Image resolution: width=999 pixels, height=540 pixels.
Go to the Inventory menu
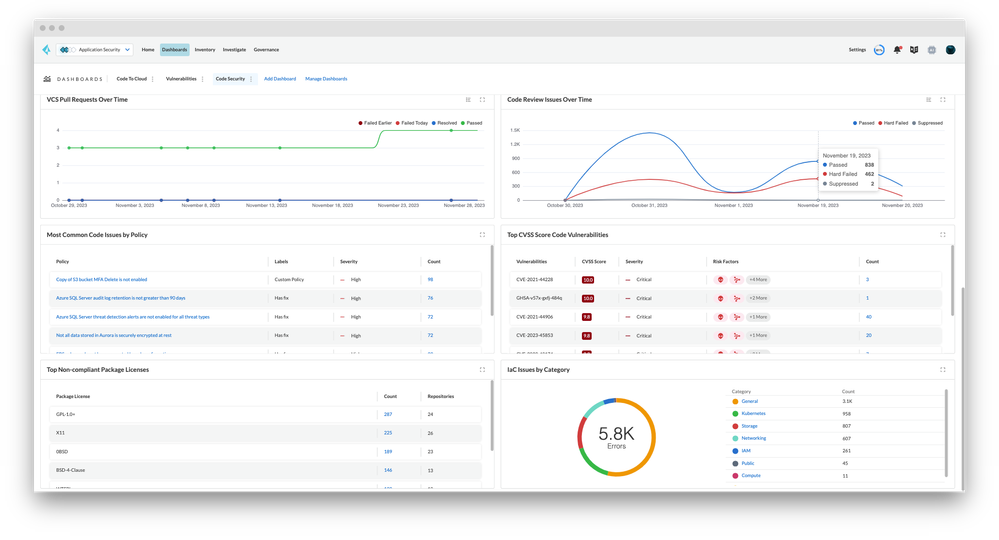click(204, 49)
